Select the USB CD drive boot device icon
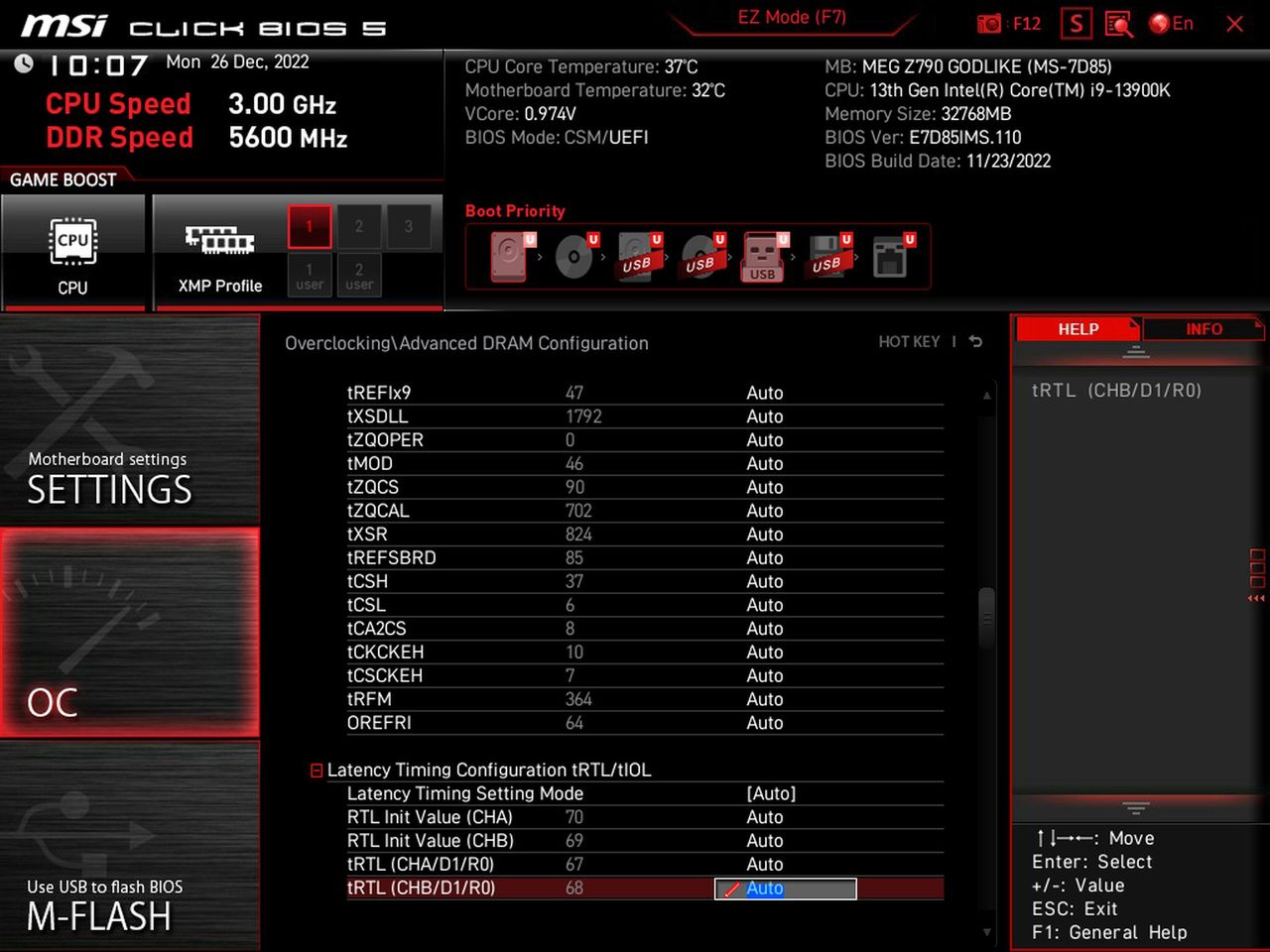Viewport: 1270px width, 952px height. point(701,256)
